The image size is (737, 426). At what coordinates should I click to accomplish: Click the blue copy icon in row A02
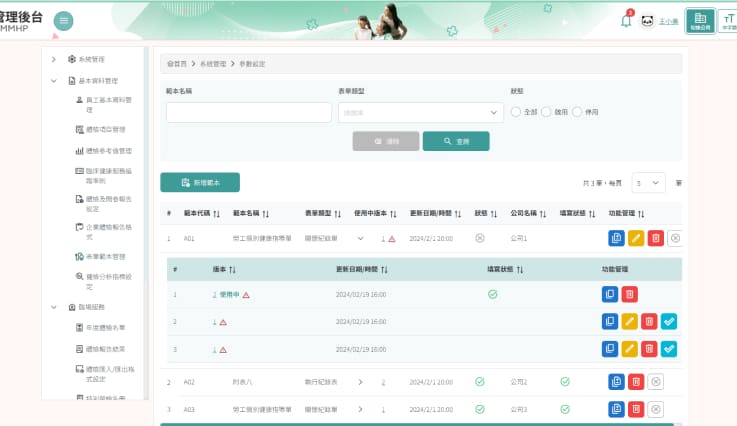pos(616,381)
